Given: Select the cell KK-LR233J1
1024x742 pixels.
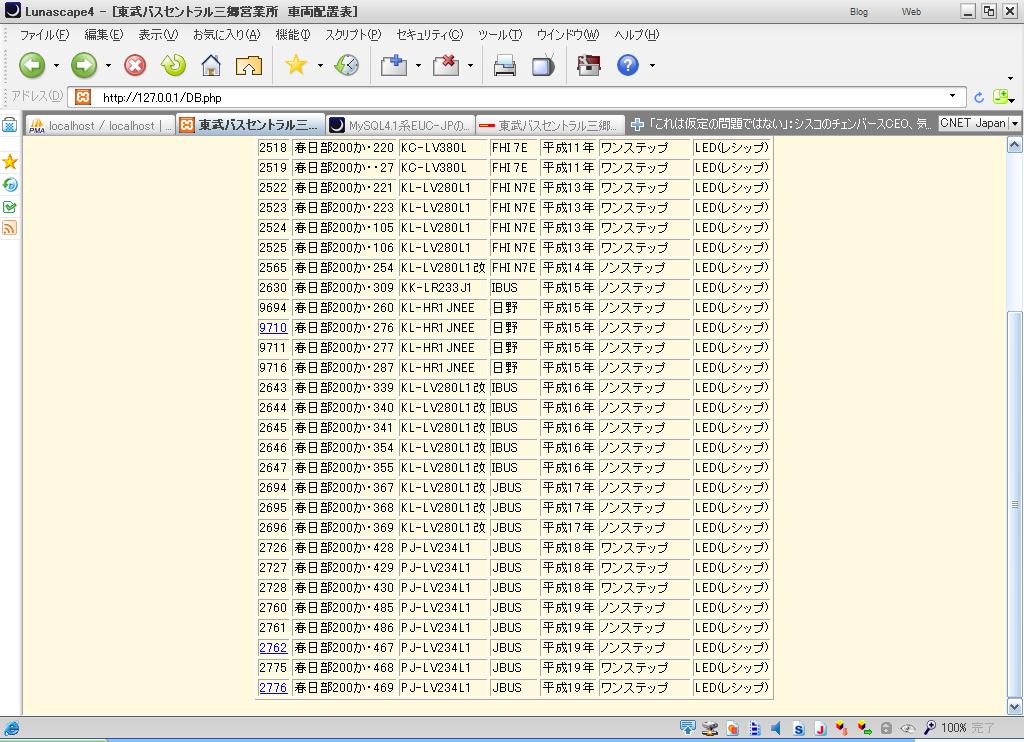Looking at the screenshot, I should pos(443,288).
